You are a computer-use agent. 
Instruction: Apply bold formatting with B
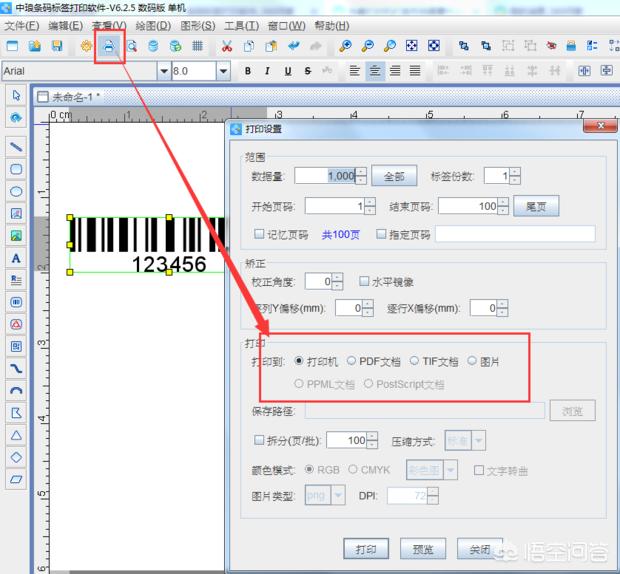pos(248,71)
